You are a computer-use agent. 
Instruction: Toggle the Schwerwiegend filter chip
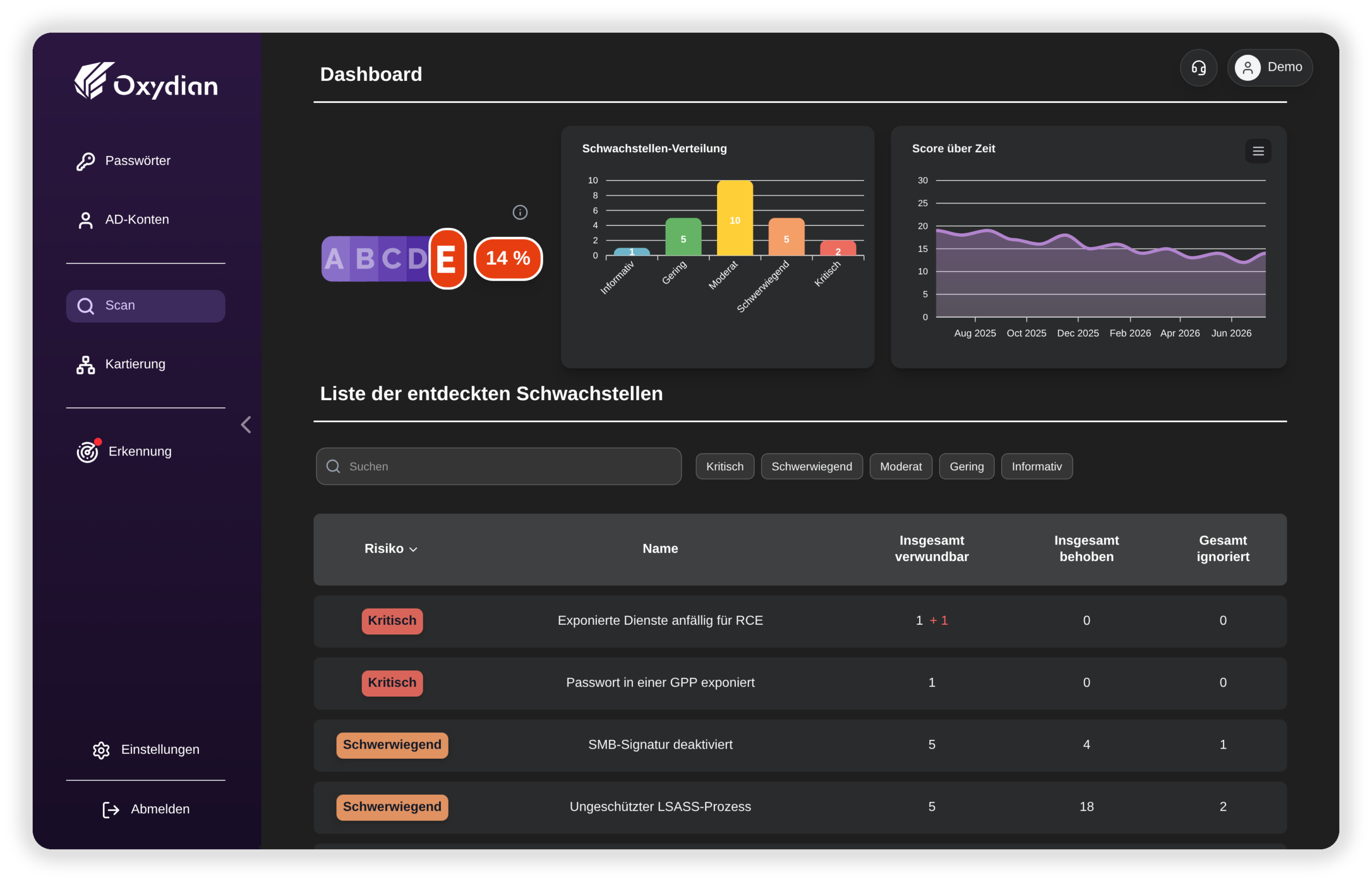point(811,466)
